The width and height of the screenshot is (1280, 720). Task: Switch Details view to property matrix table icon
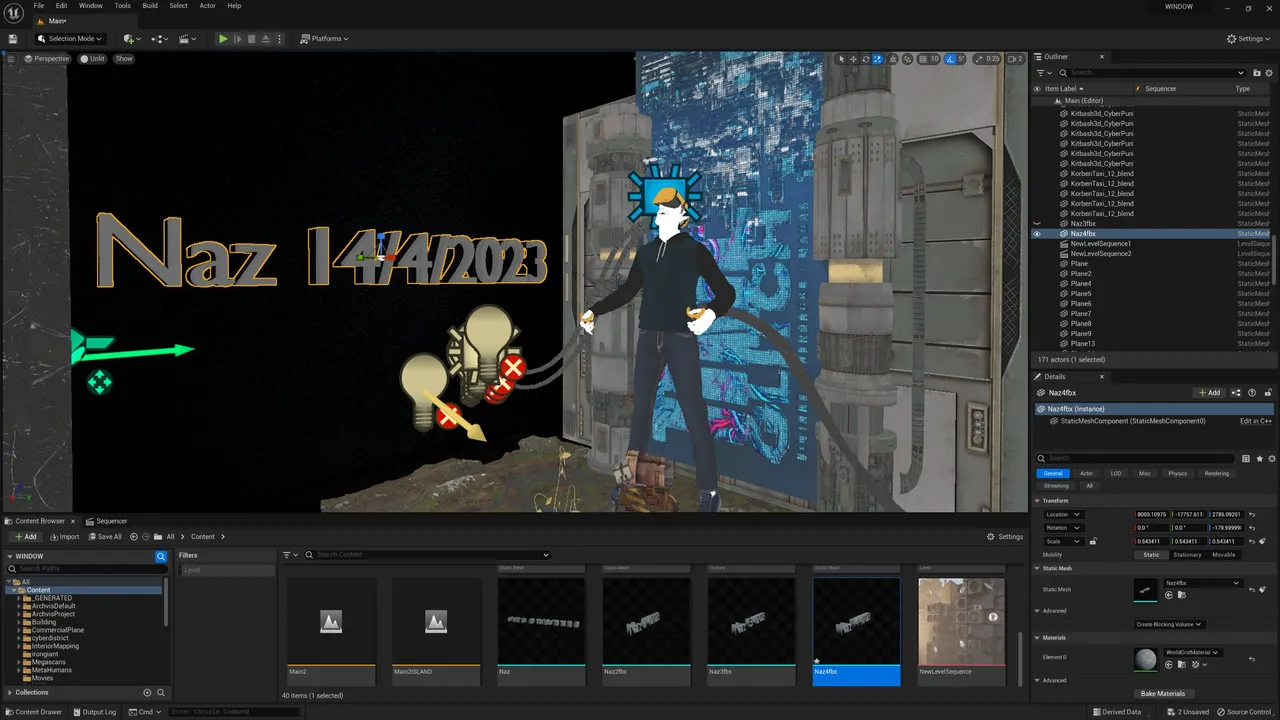(x=1245, y=459)
